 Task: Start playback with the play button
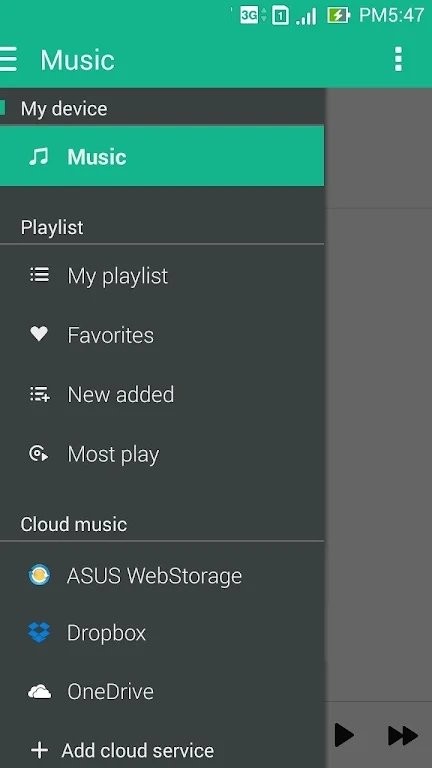pyautogui.click(x=345, y=735)
